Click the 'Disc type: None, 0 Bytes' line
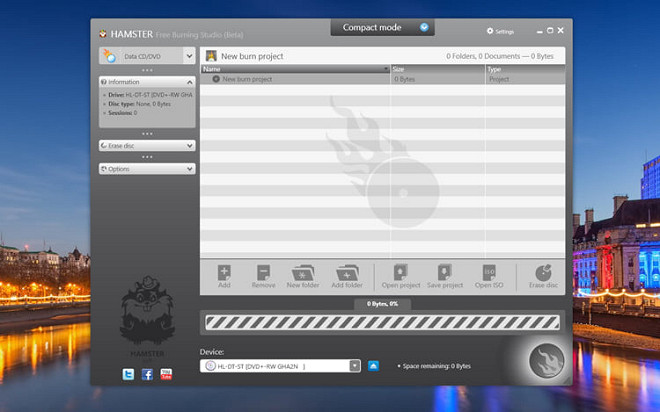The height and width of the screenshot is (412, 660). pos(138,104)
